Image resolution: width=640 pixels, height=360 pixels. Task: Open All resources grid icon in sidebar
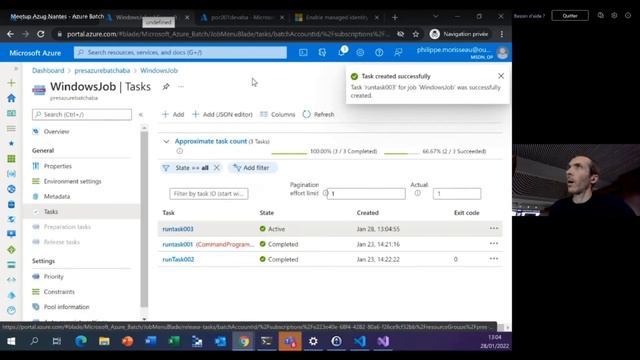click(11, 158)
